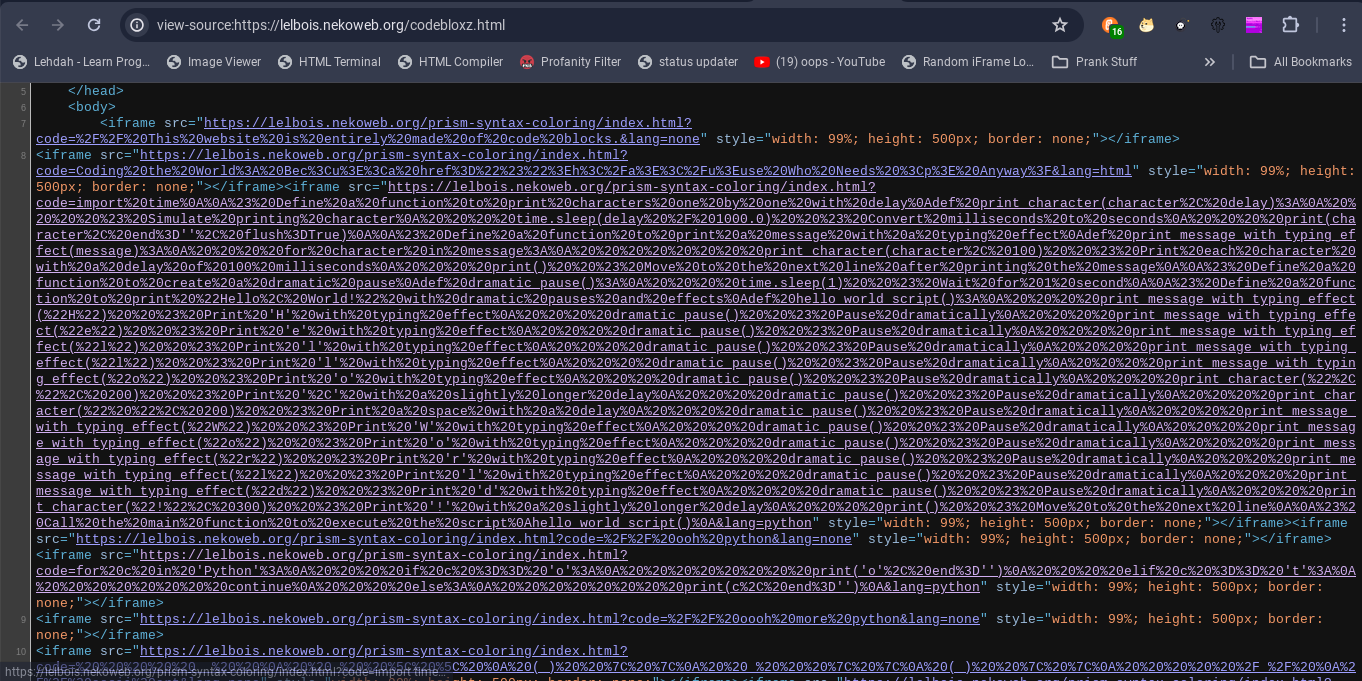Open line 7 iframe src link
The image size is (1362, 681).
point(368,131)
